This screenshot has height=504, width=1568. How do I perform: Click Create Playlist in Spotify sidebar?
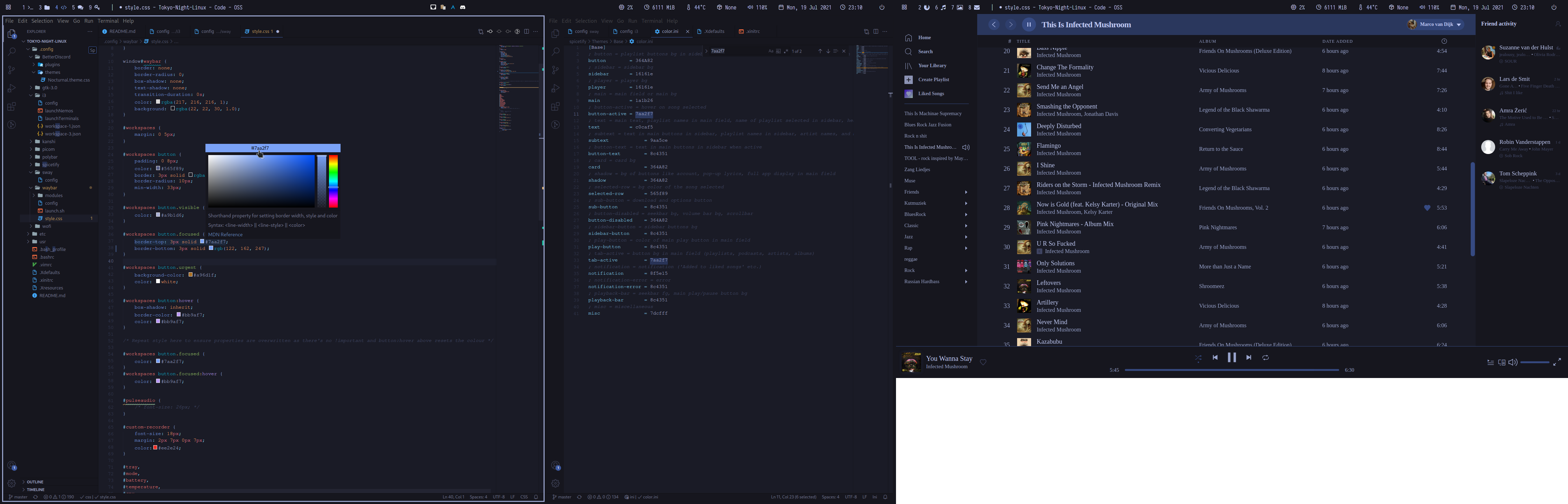click(927, 80)
